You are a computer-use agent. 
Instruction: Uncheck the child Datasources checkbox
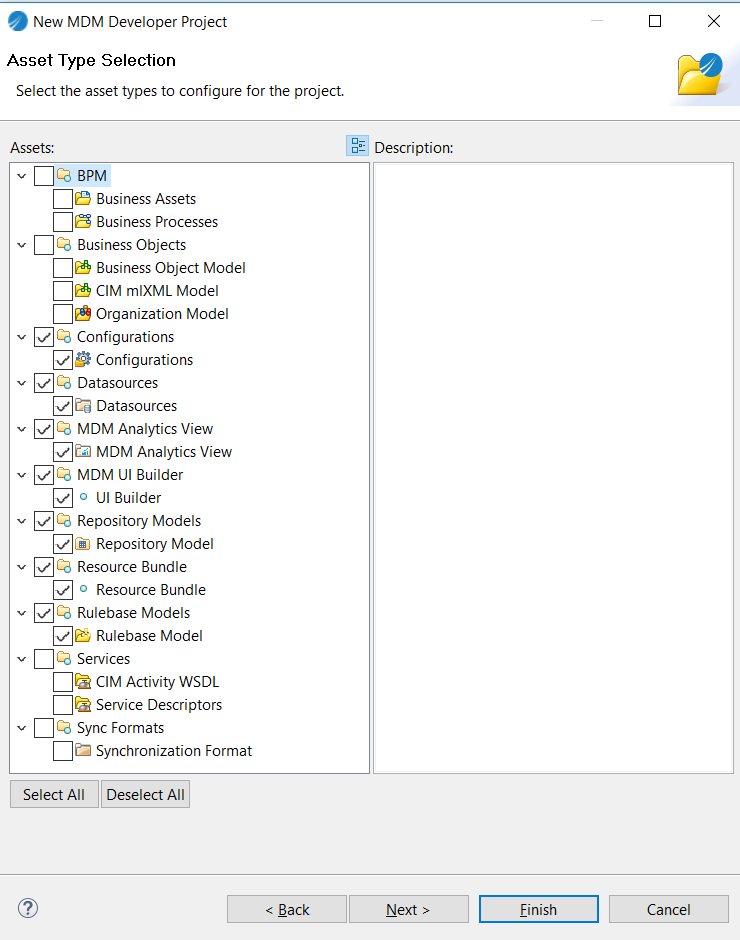click(x=63, y=406)
